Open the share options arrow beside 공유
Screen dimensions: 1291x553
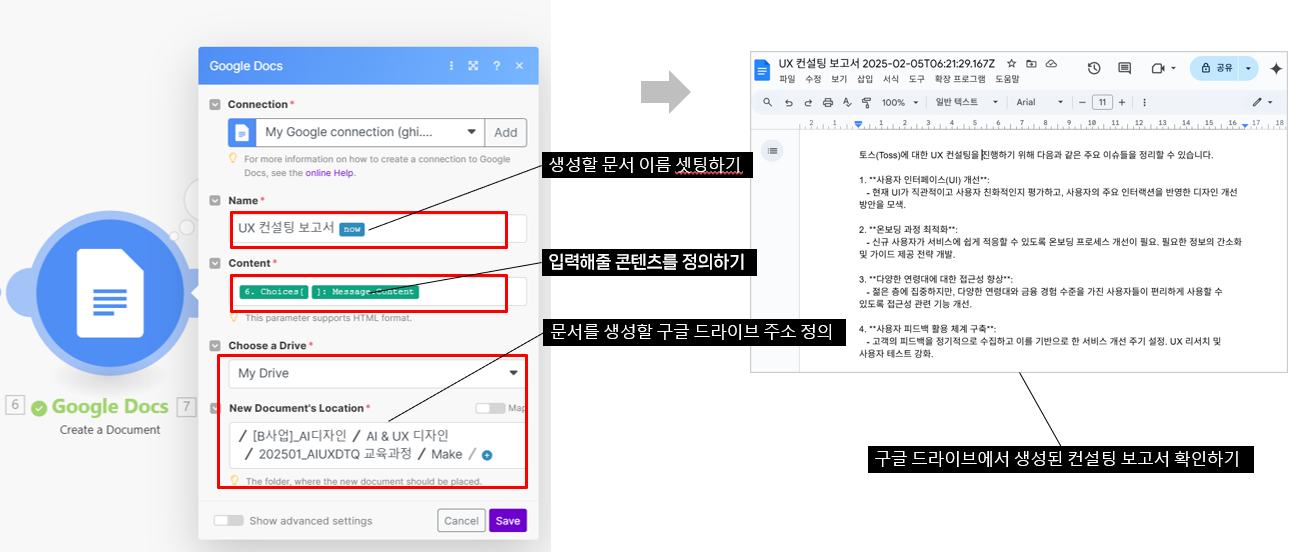coord(1248,68)
